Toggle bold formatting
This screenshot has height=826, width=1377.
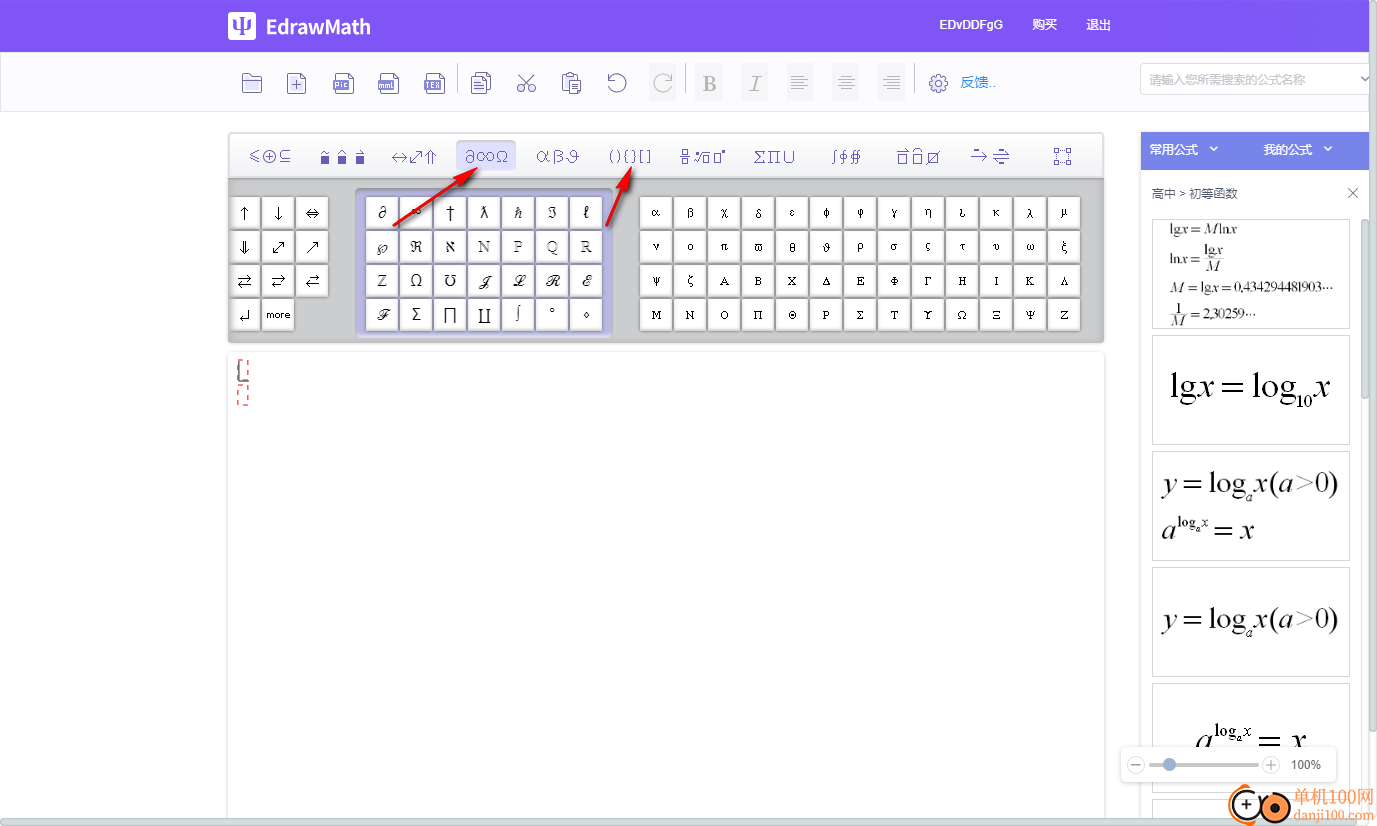pyautogui.click(x=709, y=83)
